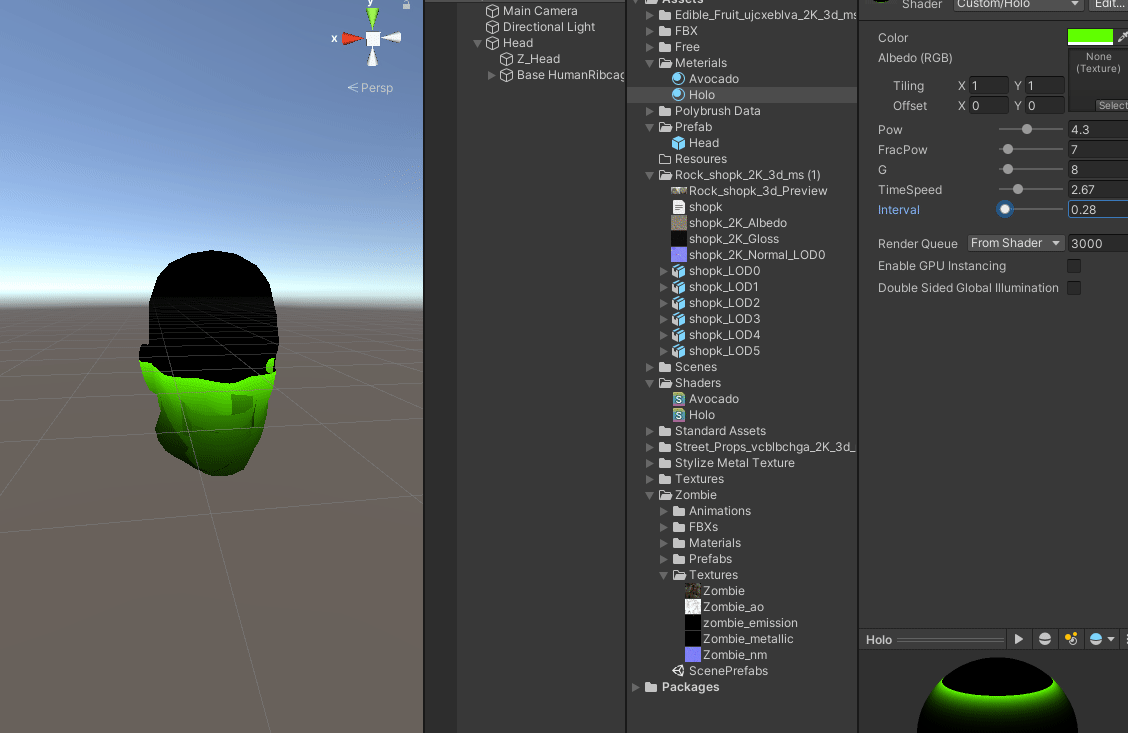
Task: Select the Scenes folder
Action: [741, 367]
